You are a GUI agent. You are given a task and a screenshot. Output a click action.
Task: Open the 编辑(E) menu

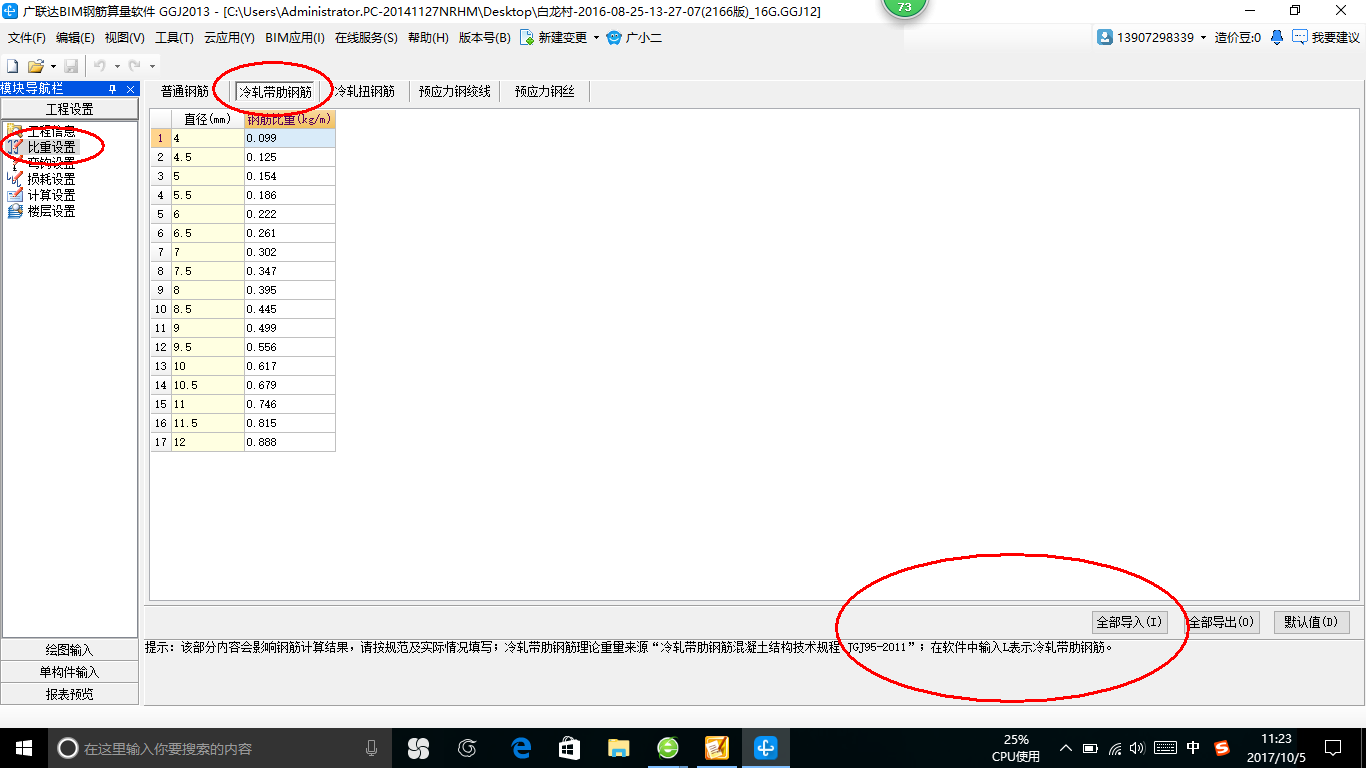point(75,38)
